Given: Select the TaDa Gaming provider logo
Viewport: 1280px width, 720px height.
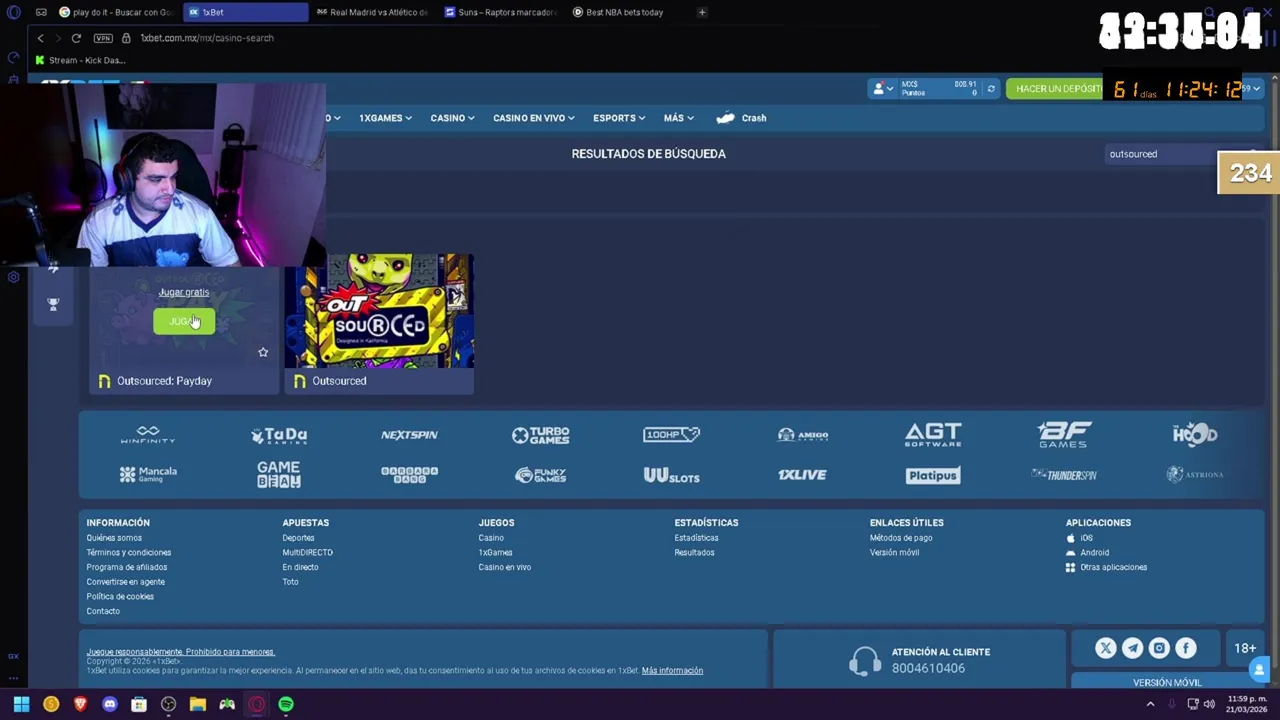Looking at the screenshot, I should click(x=279, y=435).
